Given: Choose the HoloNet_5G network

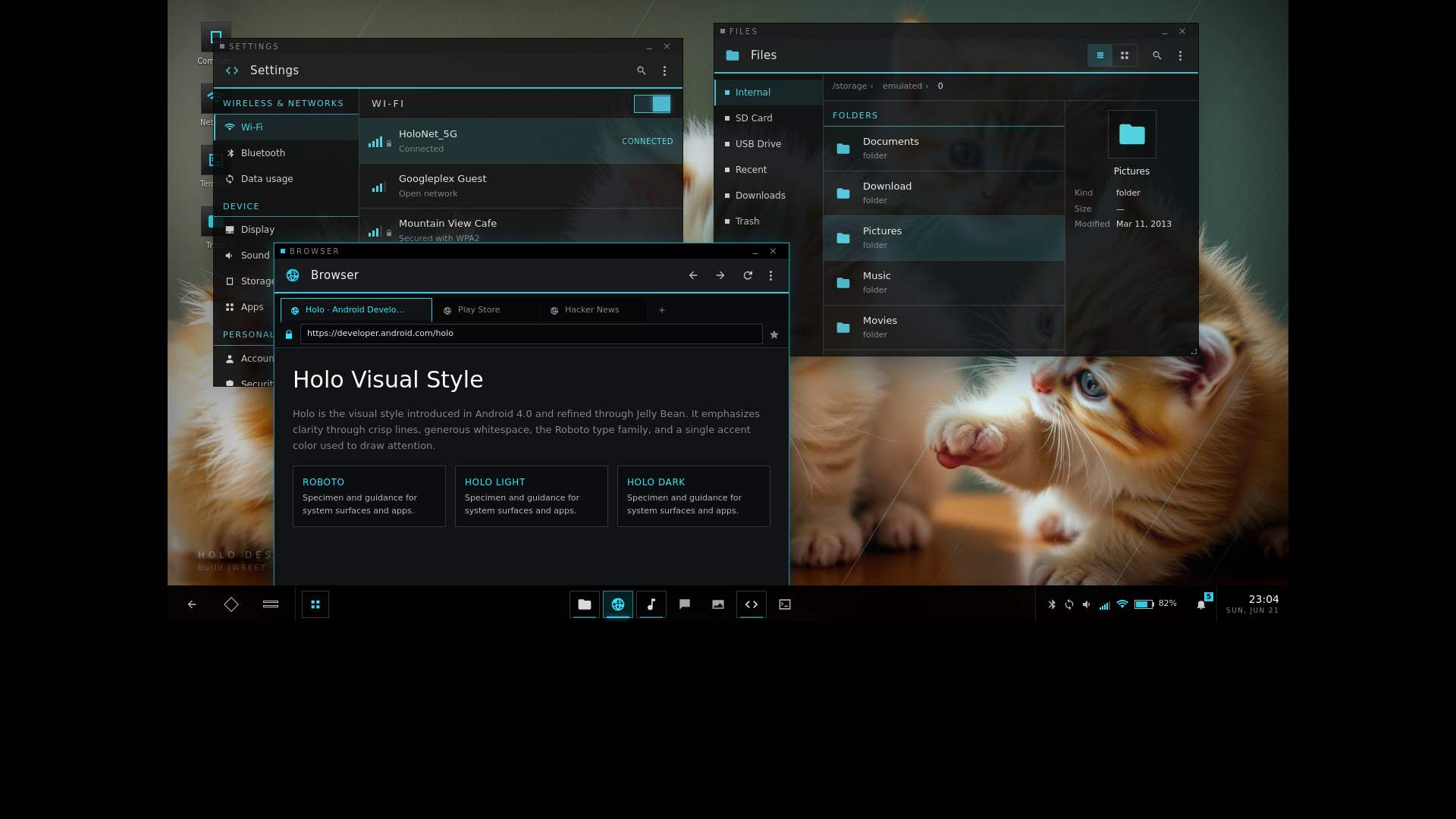Looking at the screenshot, I should (x=521, y=141).
